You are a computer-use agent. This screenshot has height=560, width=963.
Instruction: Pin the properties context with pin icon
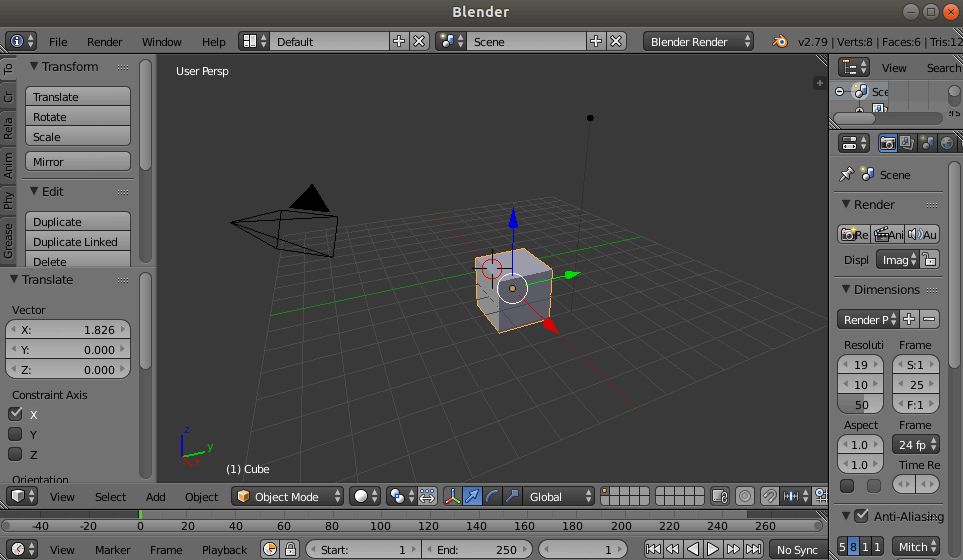[846, 174]
